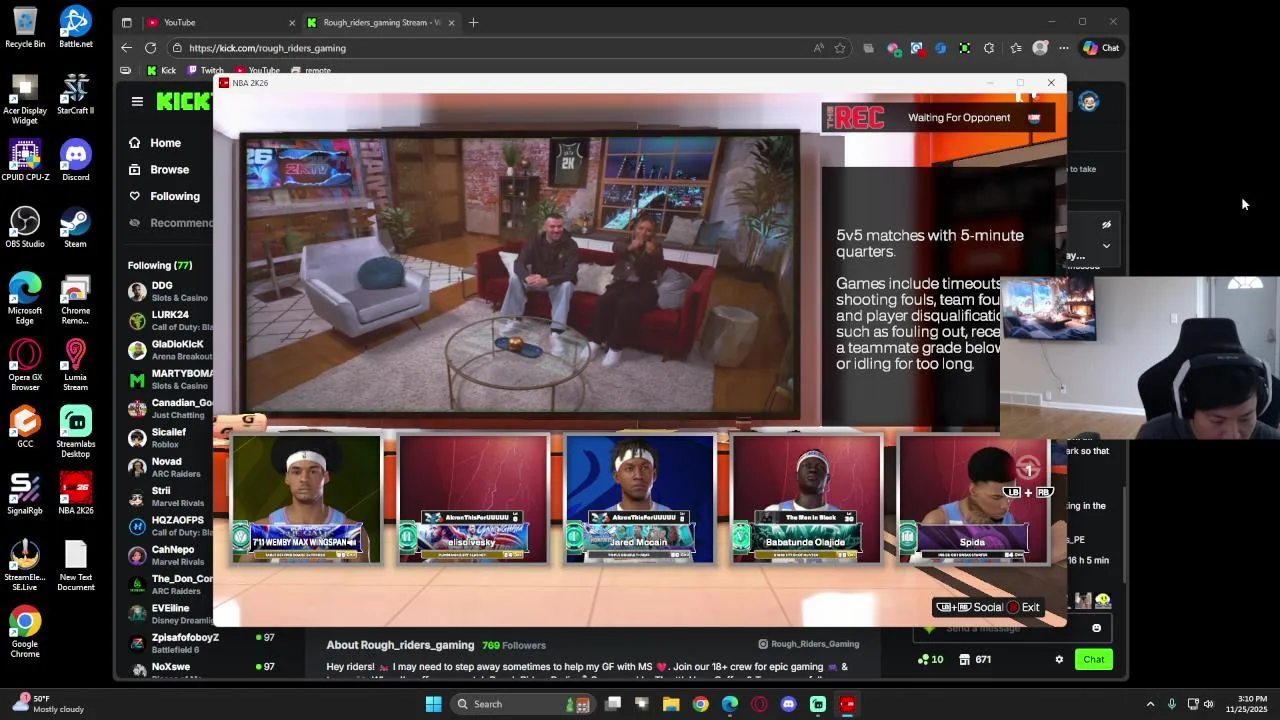Click Exit prompt in NBA 2K26
Viewport: 1280px width, 720px height.
point(1023,607)
